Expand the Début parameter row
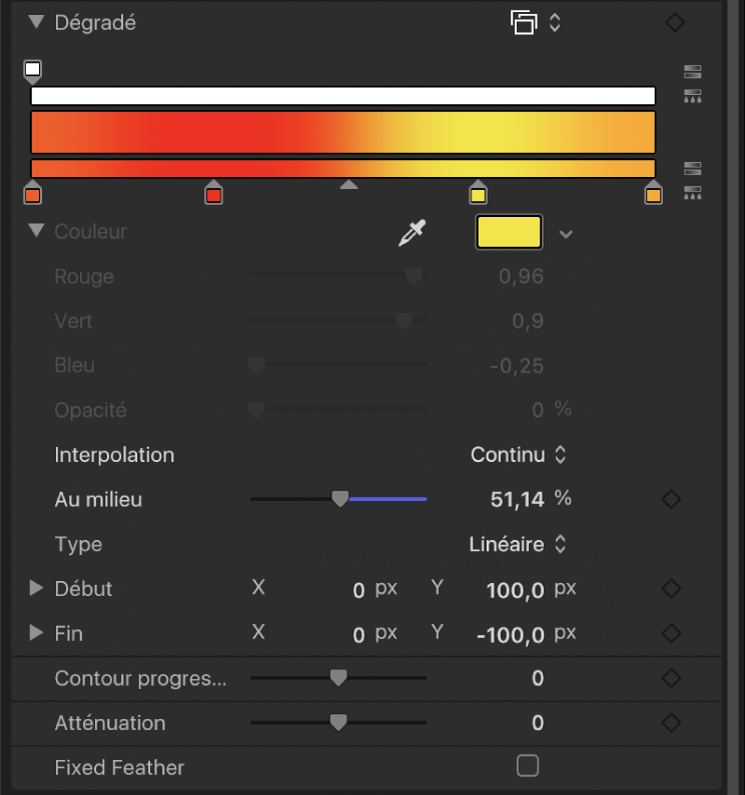Viewport: 745px width, 795px height. click(37, 589)
